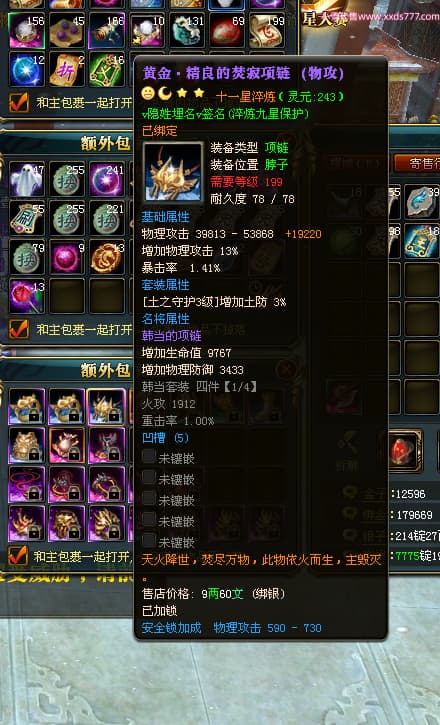Click the red gemstone item stack of 69
Image resolution: width=440 pixels, height=725 pixels.
227,30
